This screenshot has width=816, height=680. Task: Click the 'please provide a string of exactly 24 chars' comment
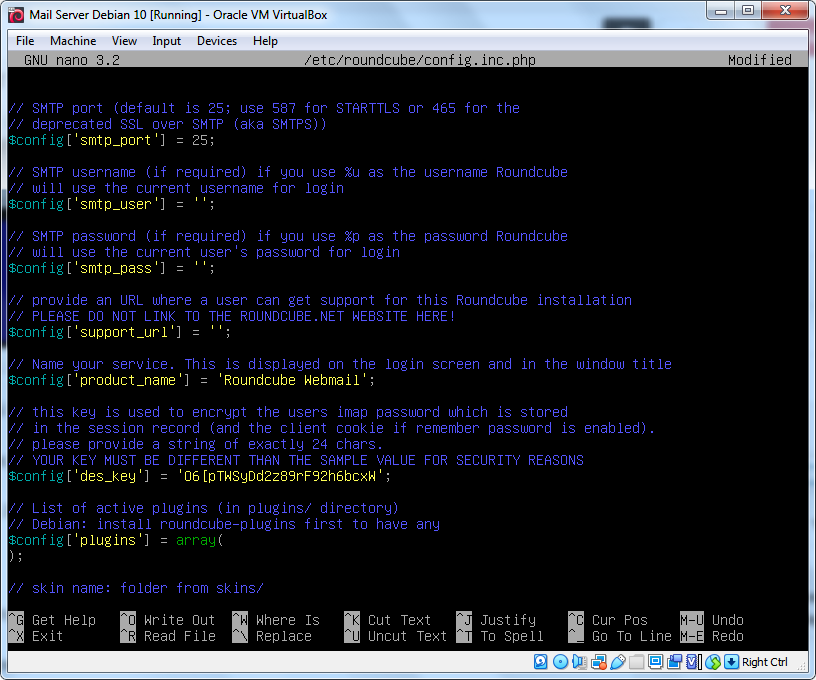point(196,444)
